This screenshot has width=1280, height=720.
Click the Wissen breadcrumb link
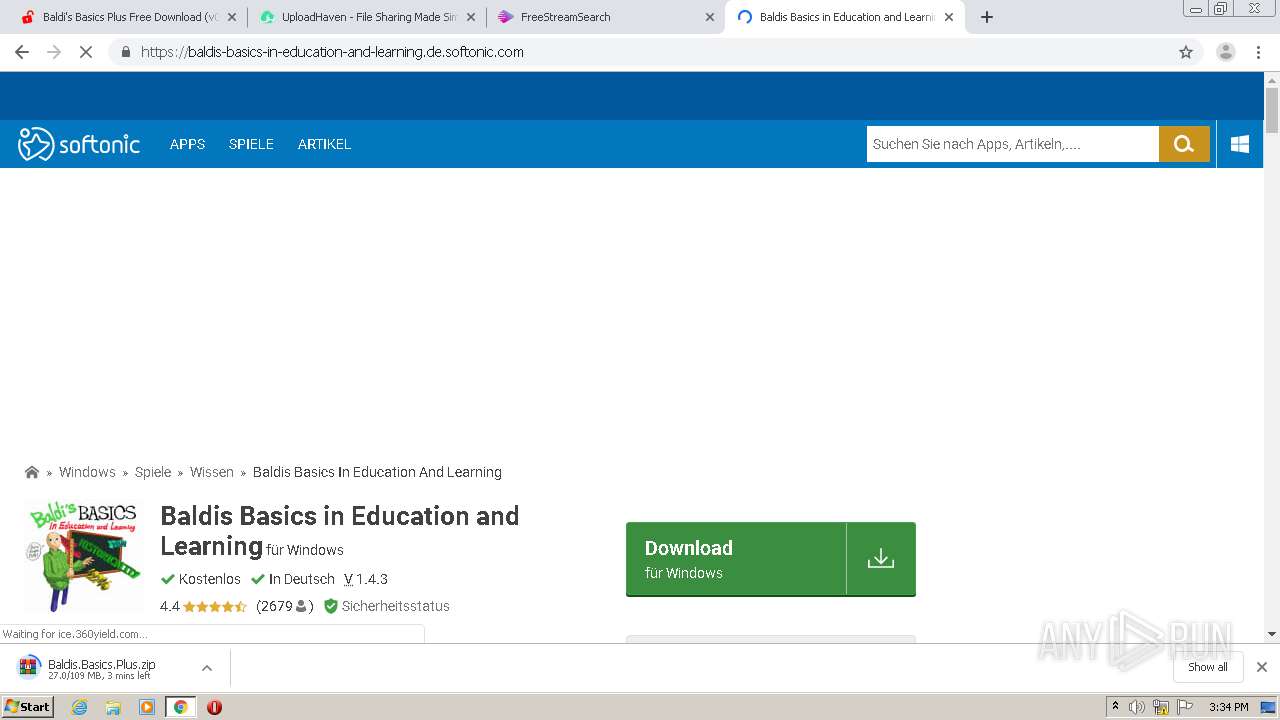tap(212, 472)
